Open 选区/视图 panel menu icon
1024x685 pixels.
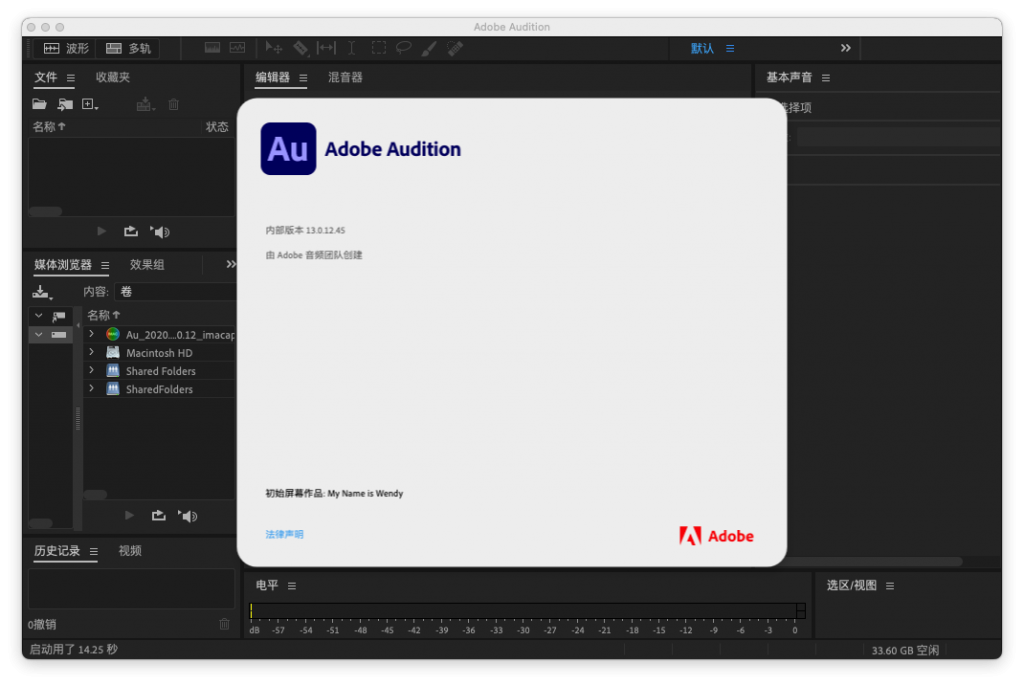pyautogui.click(x=889, y=586)
